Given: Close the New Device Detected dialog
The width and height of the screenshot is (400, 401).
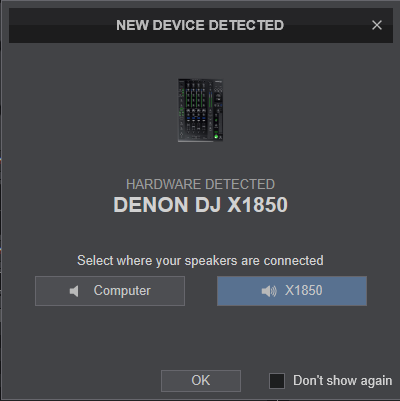Looking at the screenshot, I should click(377, 25).
